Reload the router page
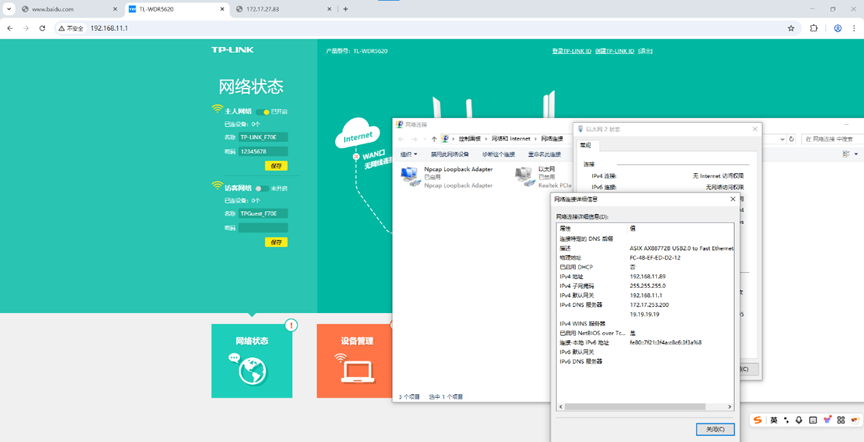This screenshot has width=864, height=442. click(42, 28)
